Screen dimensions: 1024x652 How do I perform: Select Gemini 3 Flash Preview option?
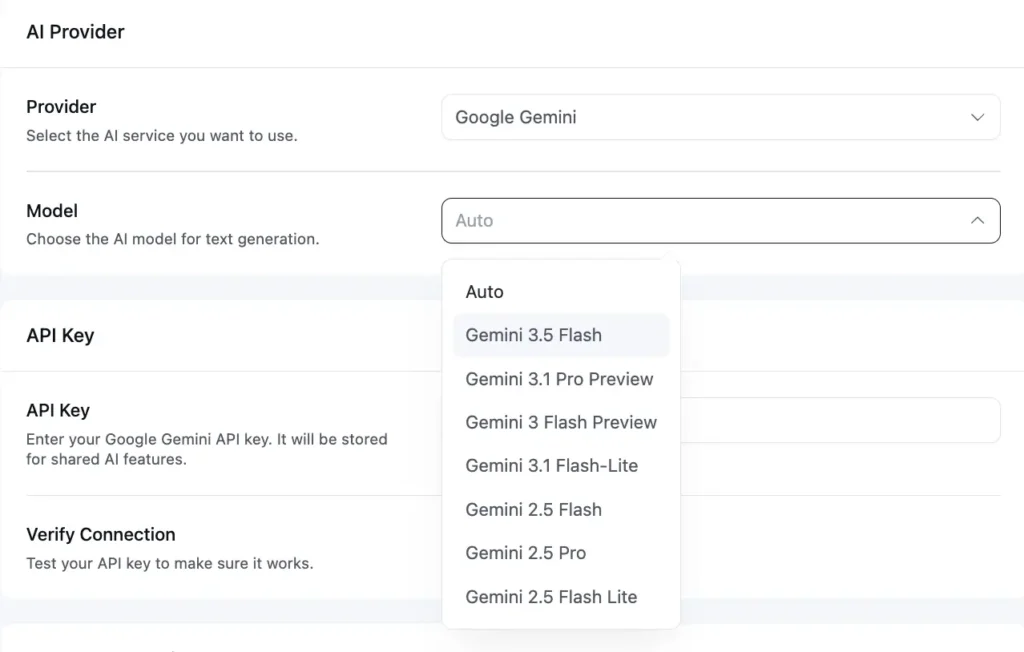[x=561, y=423]
